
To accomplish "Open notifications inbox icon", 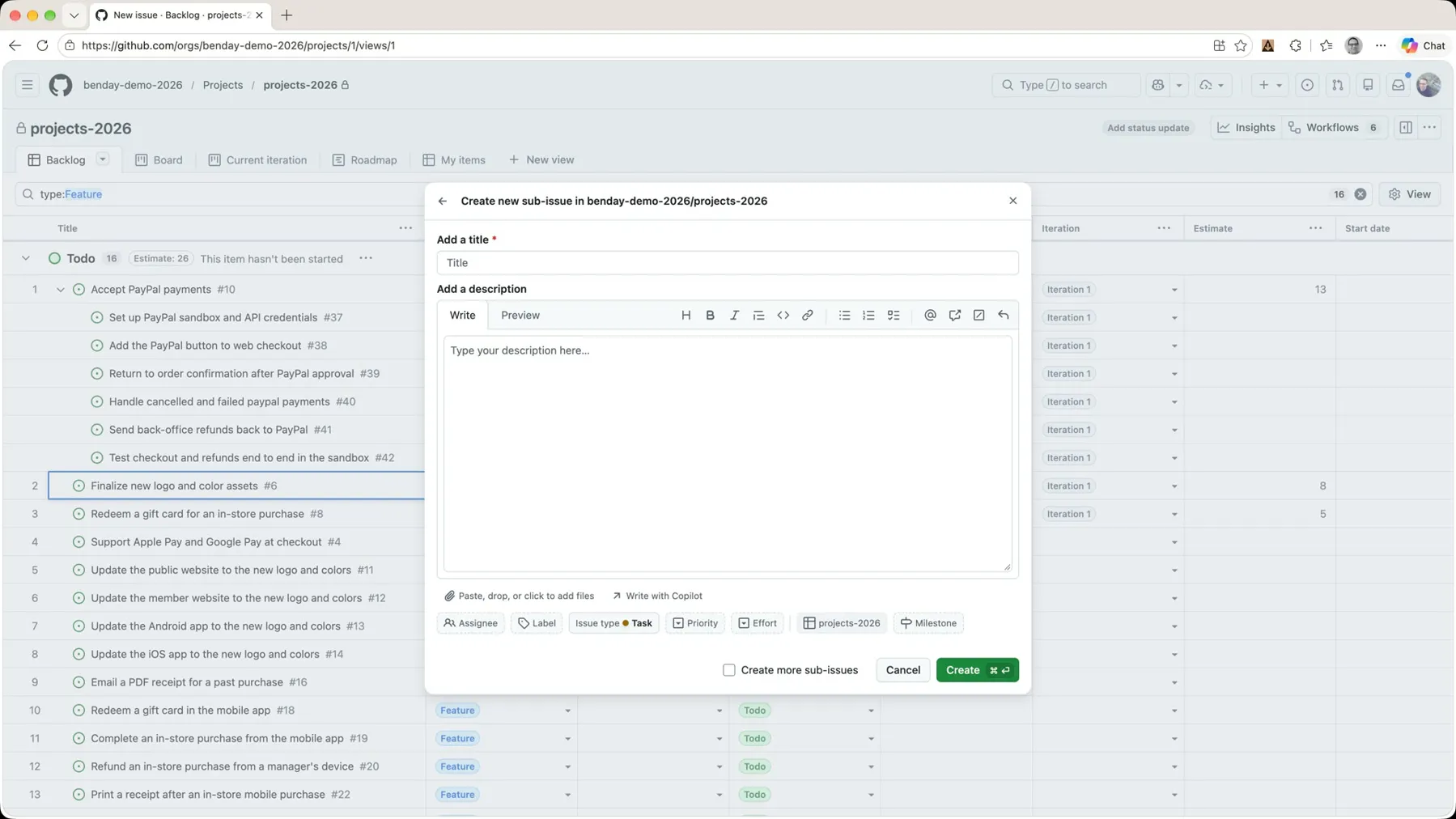I will pyautogui.click(x=1398, y=85).
